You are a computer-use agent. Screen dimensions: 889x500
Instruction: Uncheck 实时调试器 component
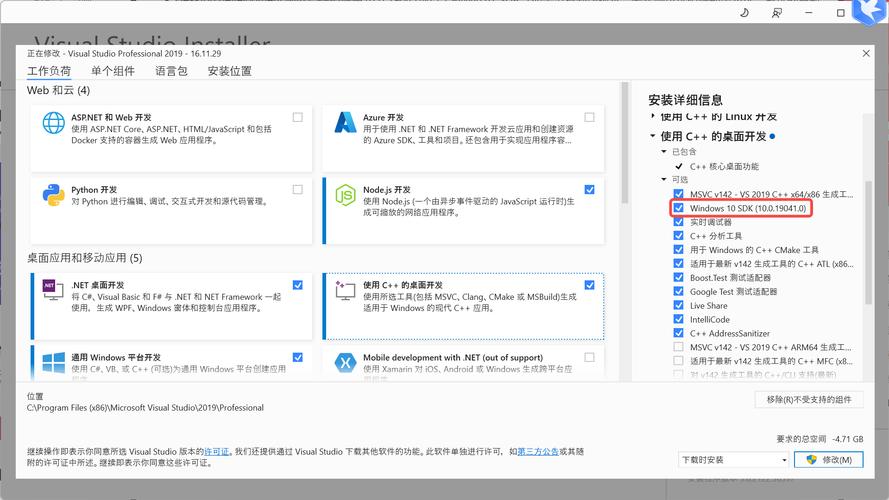pos(678,222)
